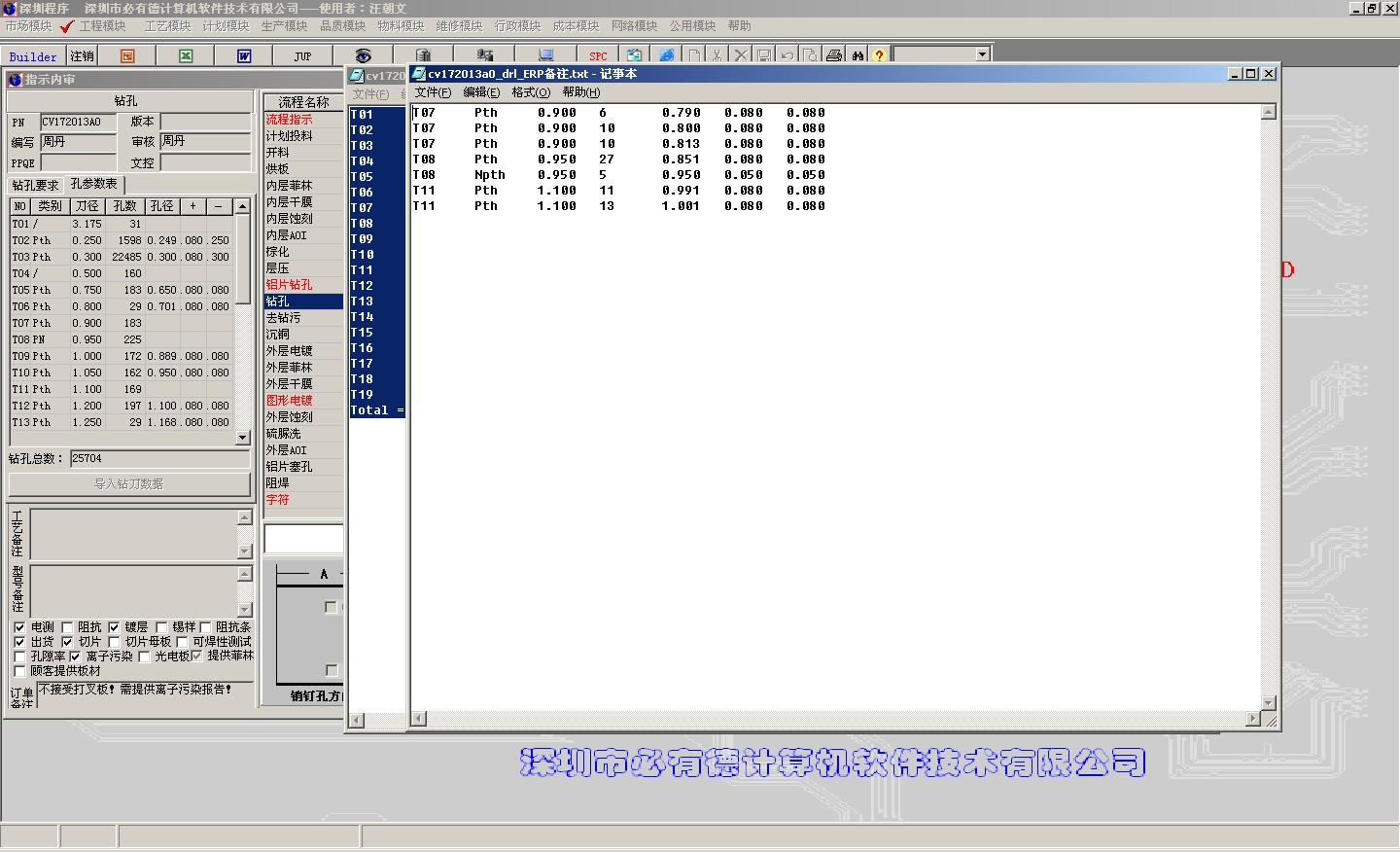Click the drill table scroll-down arrow
Viewport: 1400px width, 852px height.
[243, 438]
